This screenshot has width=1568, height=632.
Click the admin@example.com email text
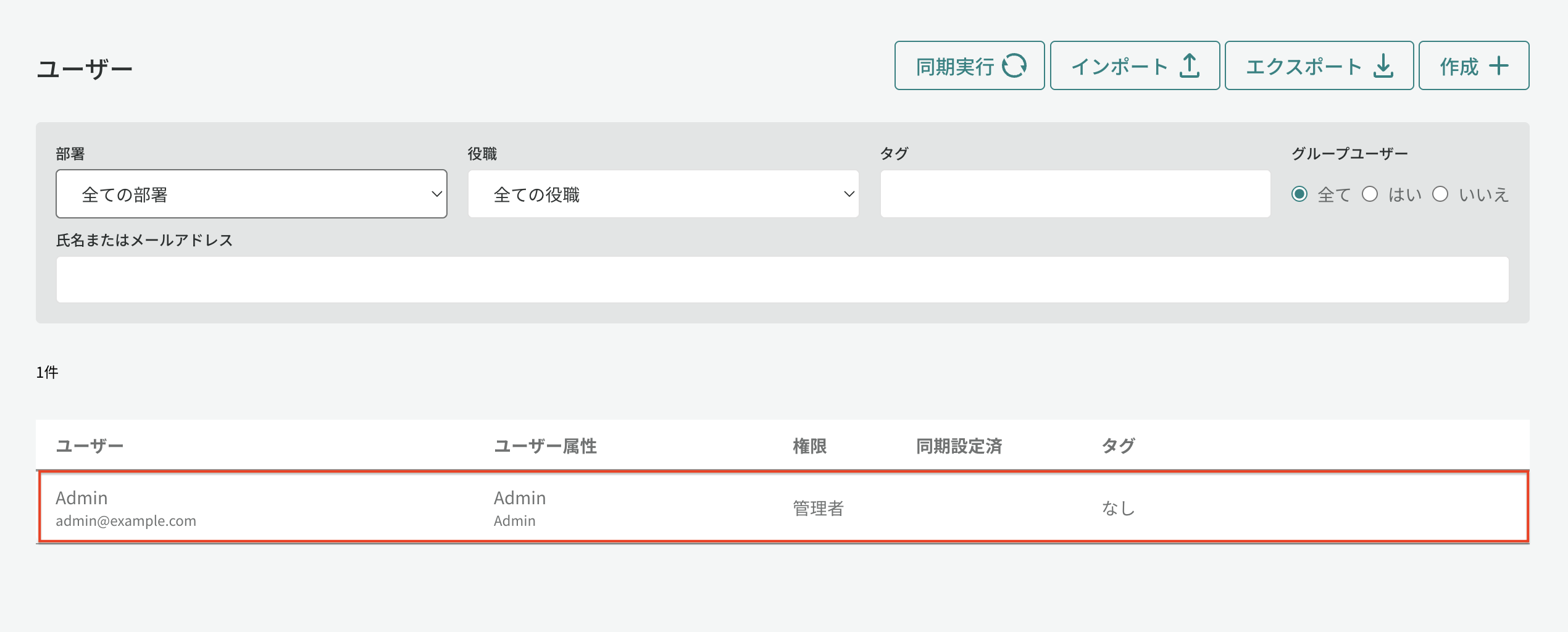(126, 521)
